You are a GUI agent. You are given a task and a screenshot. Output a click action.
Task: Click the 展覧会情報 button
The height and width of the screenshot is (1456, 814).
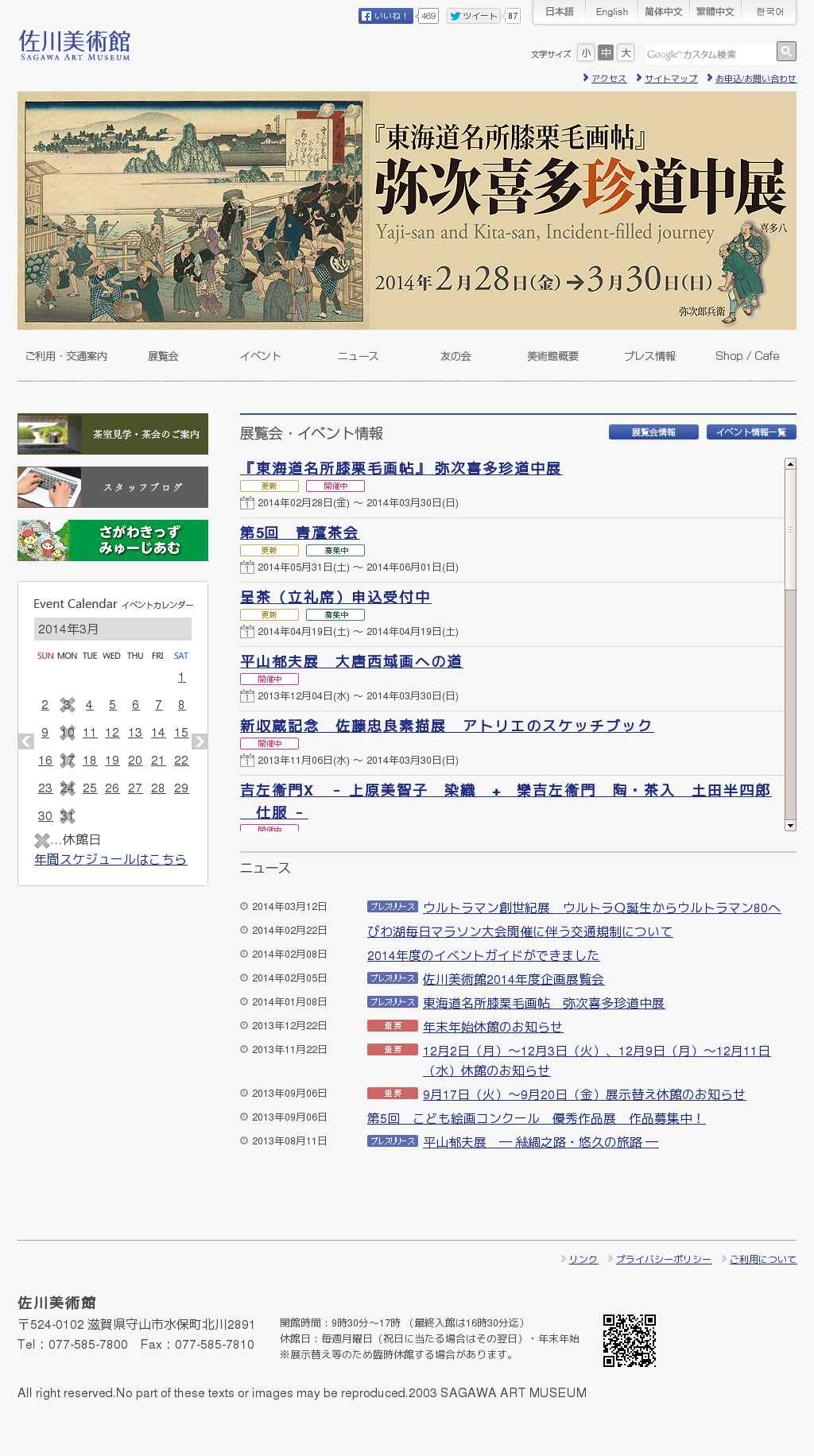653,432
